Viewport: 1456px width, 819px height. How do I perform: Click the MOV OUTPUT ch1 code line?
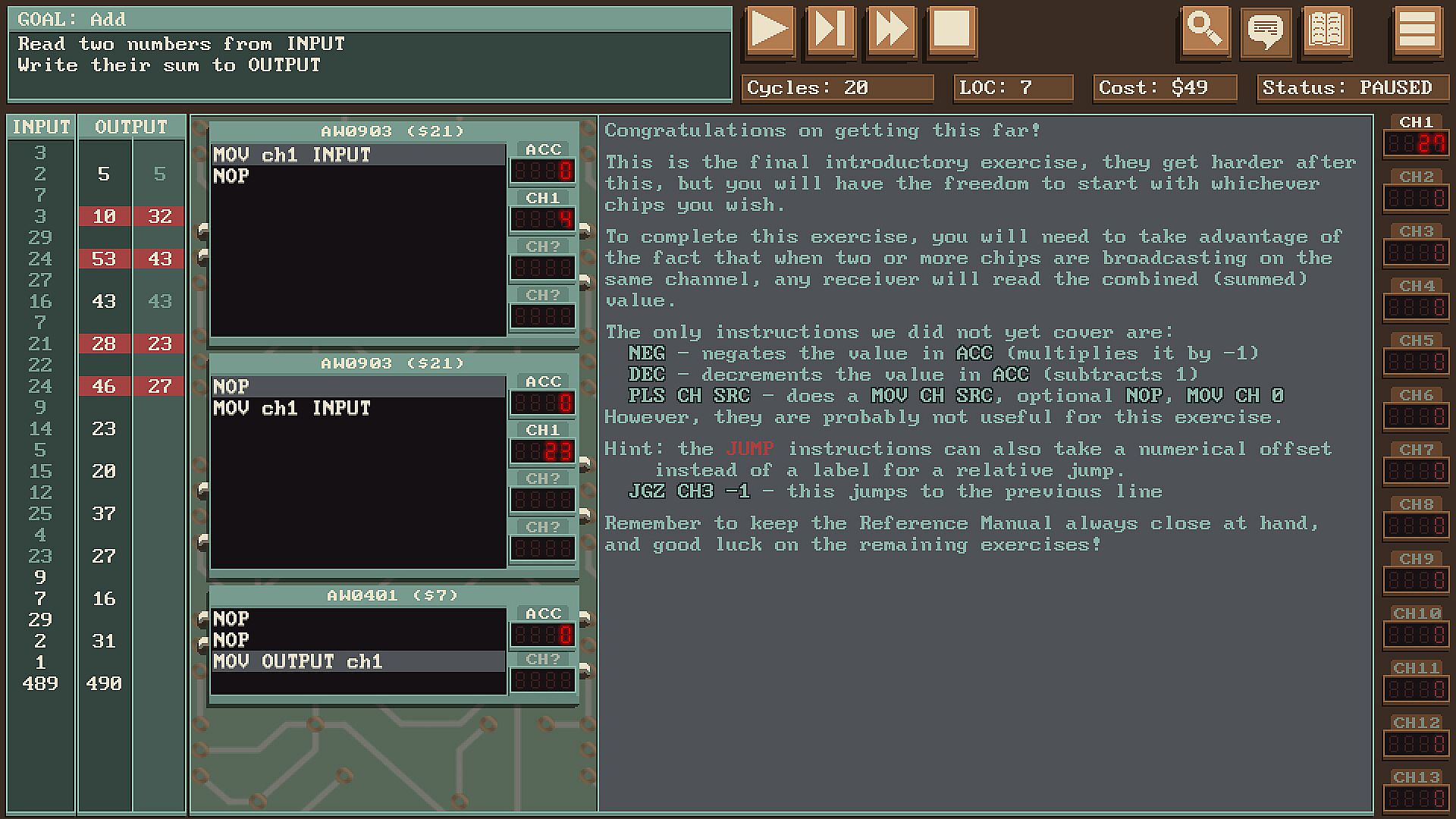[298, 661]
